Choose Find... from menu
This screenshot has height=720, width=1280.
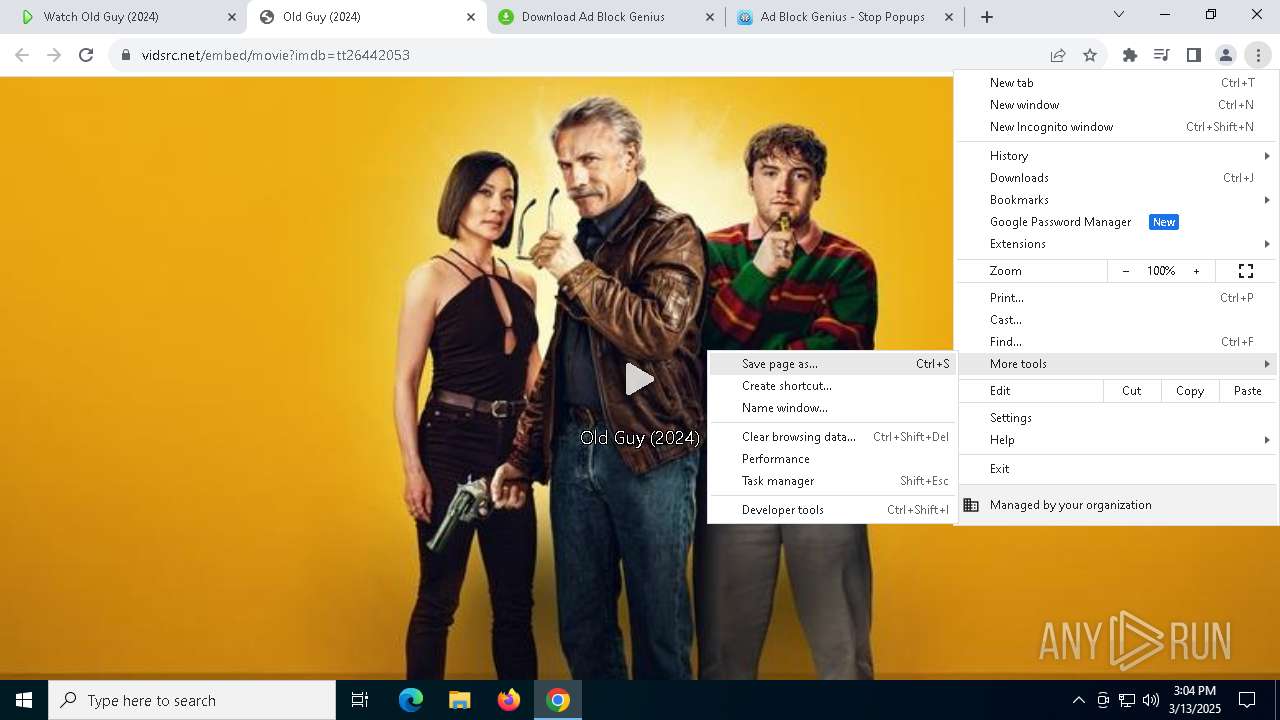pyautogui.click(x=1118, y=342)
